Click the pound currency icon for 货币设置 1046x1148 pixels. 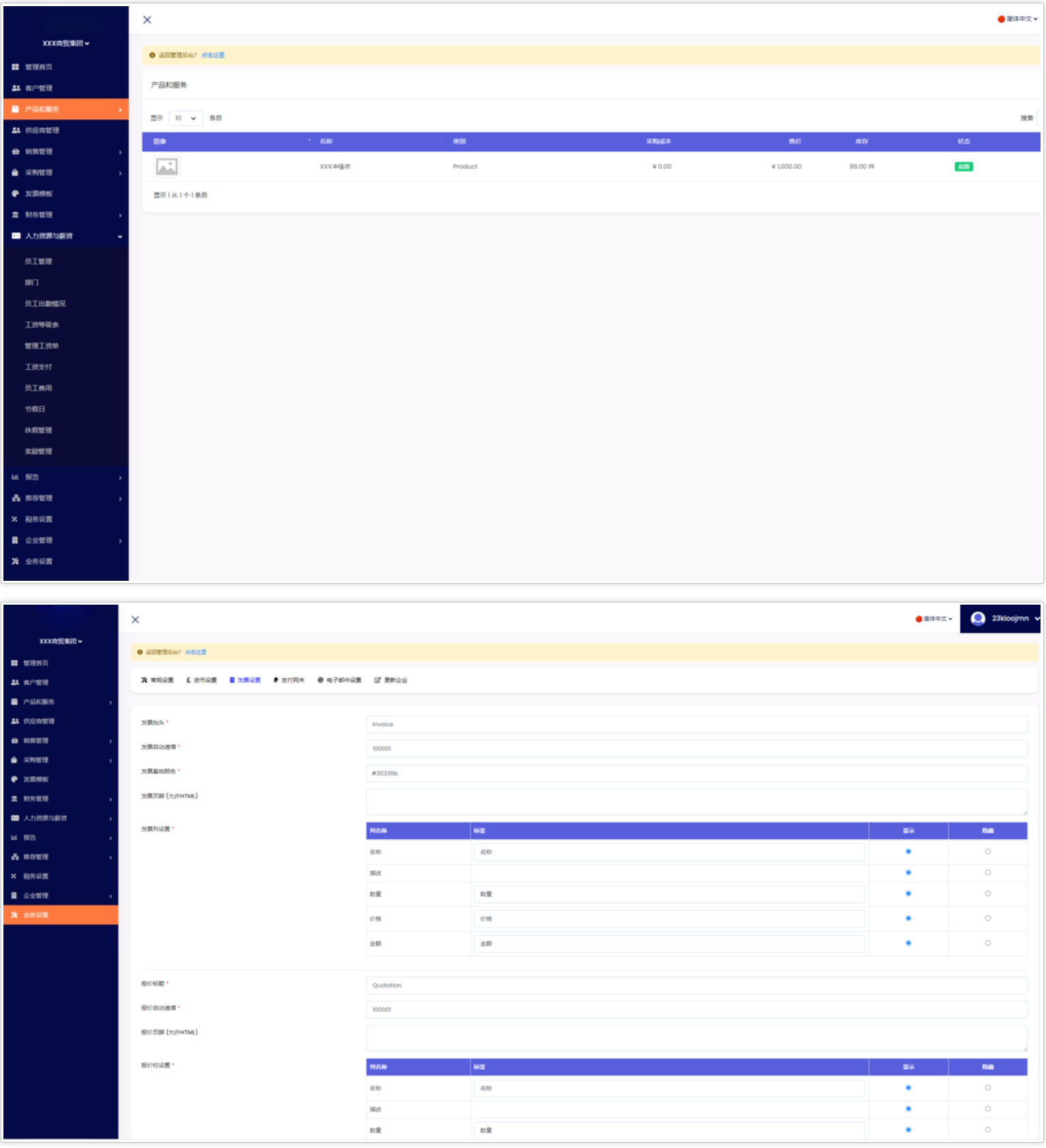pyautogui.click(x=189, y=680)
